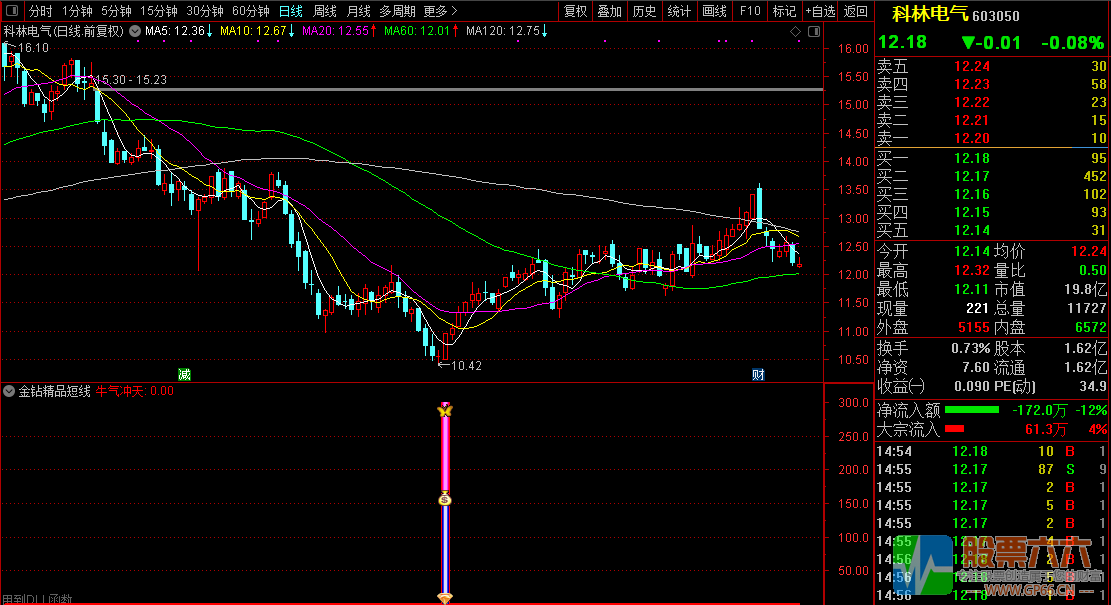Click the 复权 adjustment button
Viewport: 1111px width, 605px height.
[575, 11]
